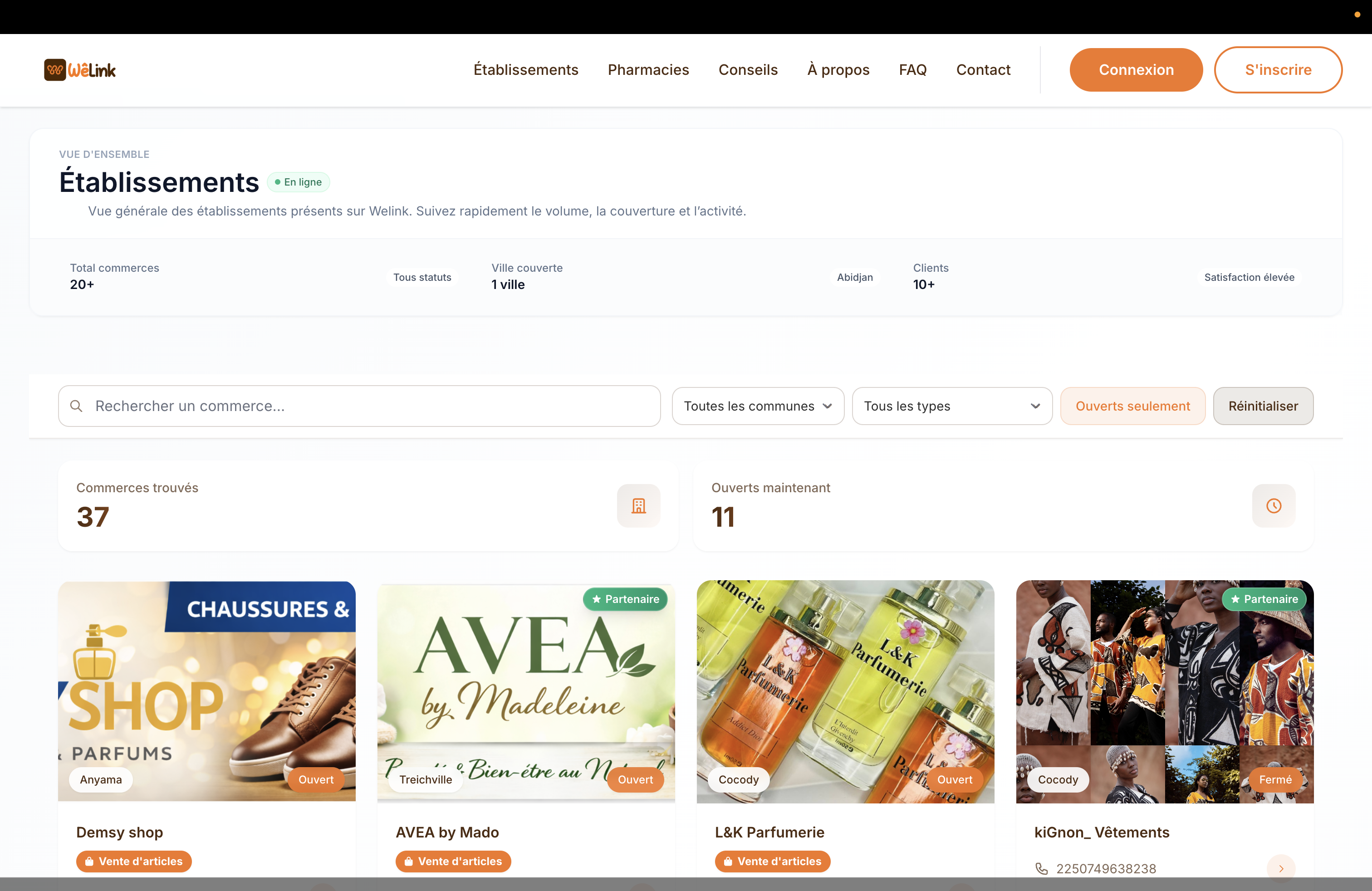Screen dimensions: 1372x891
Task: Click the Partenaire star badge on AVEA
Action: click(x=626, y=599)
